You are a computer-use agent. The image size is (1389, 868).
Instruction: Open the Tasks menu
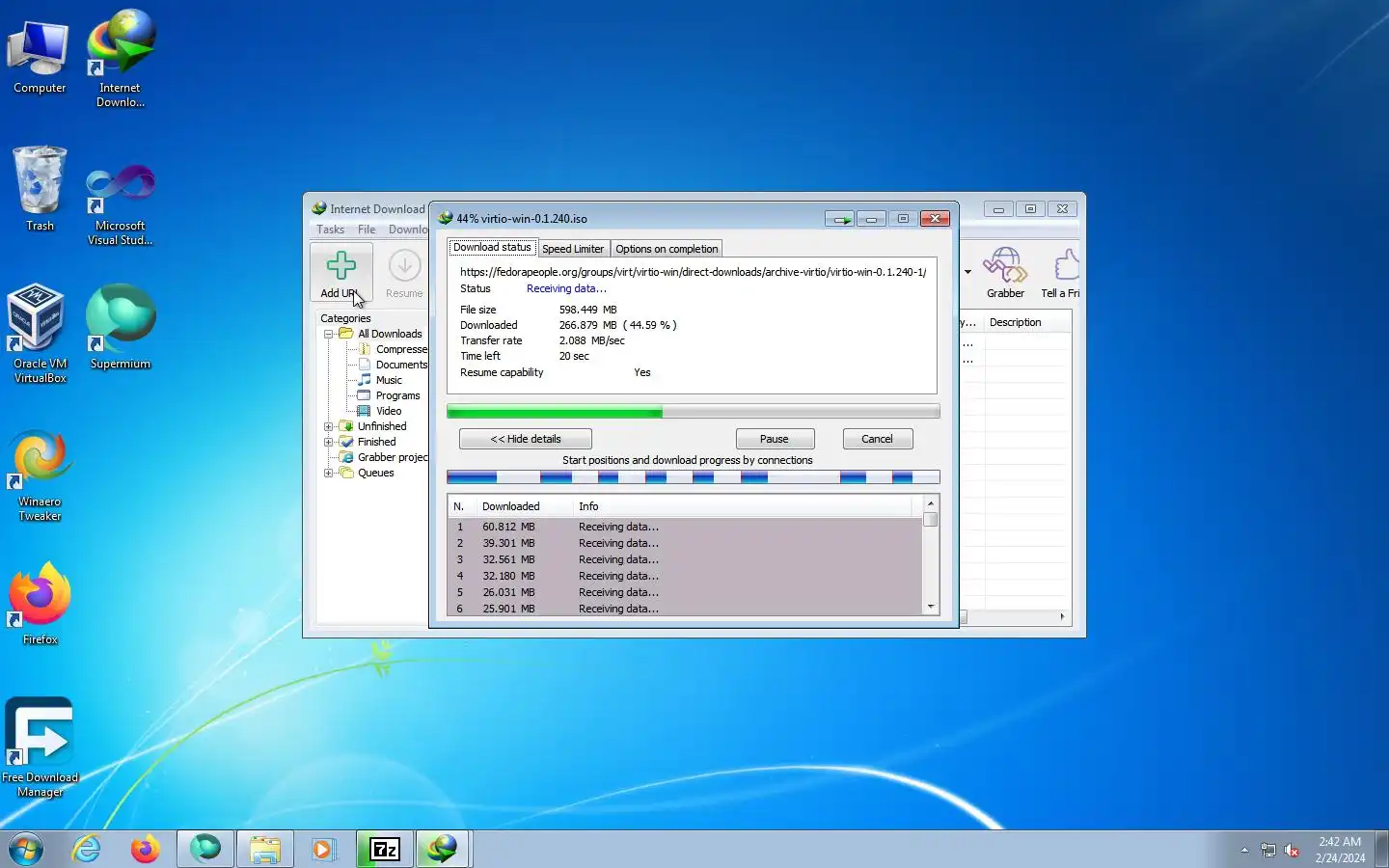330,230
